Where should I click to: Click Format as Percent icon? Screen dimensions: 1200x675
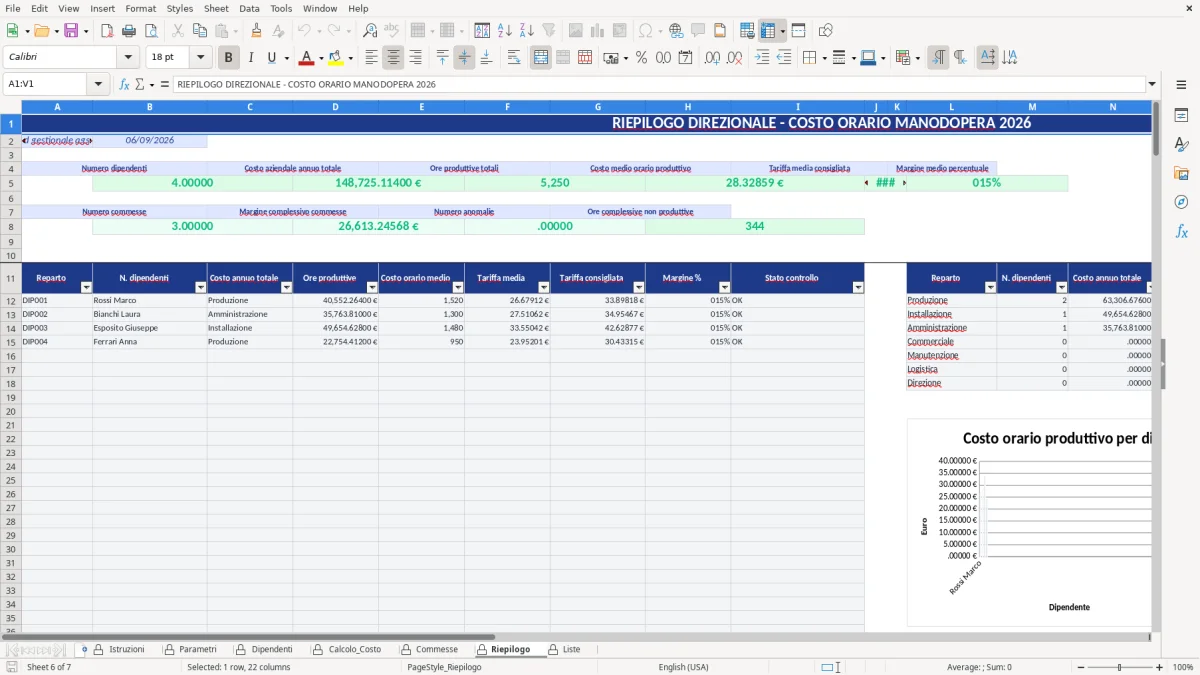click(x=641, y=58)
